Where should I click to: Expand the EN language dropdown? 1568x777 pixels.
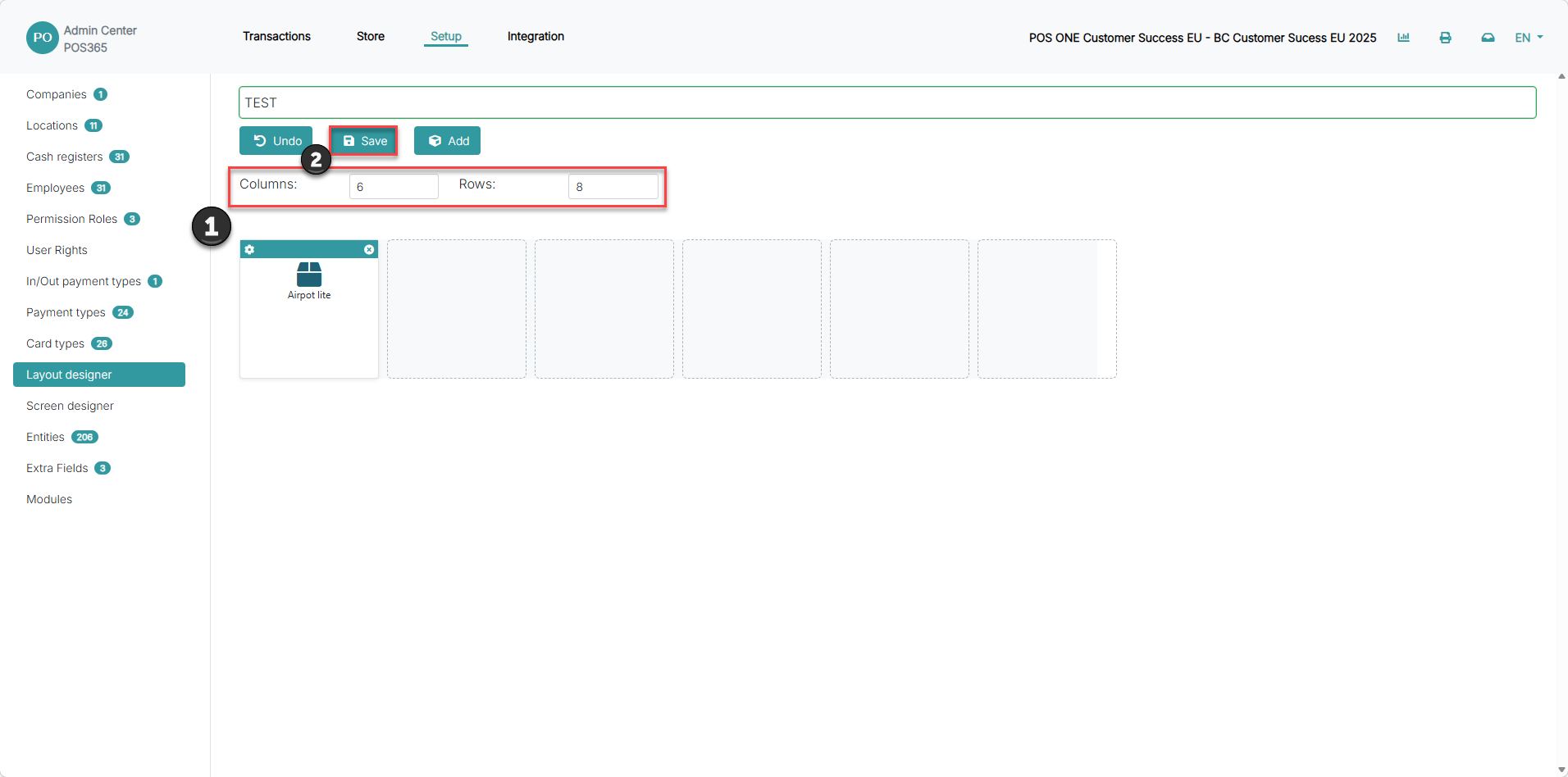point(1529,38)
